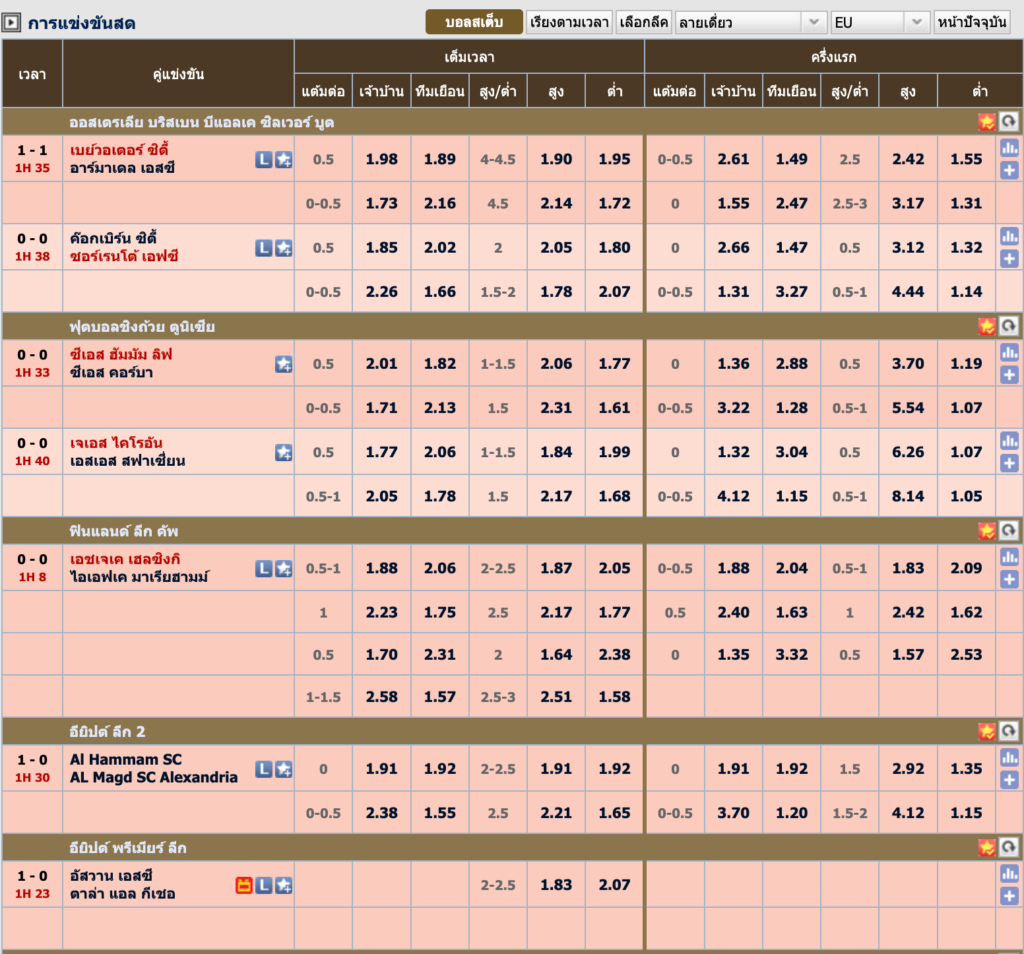Image resolution: width=1024 pixels, height=954 pixels.
Task: Click the เรียงตามเวลา sort option
Action: pos(569,22)
